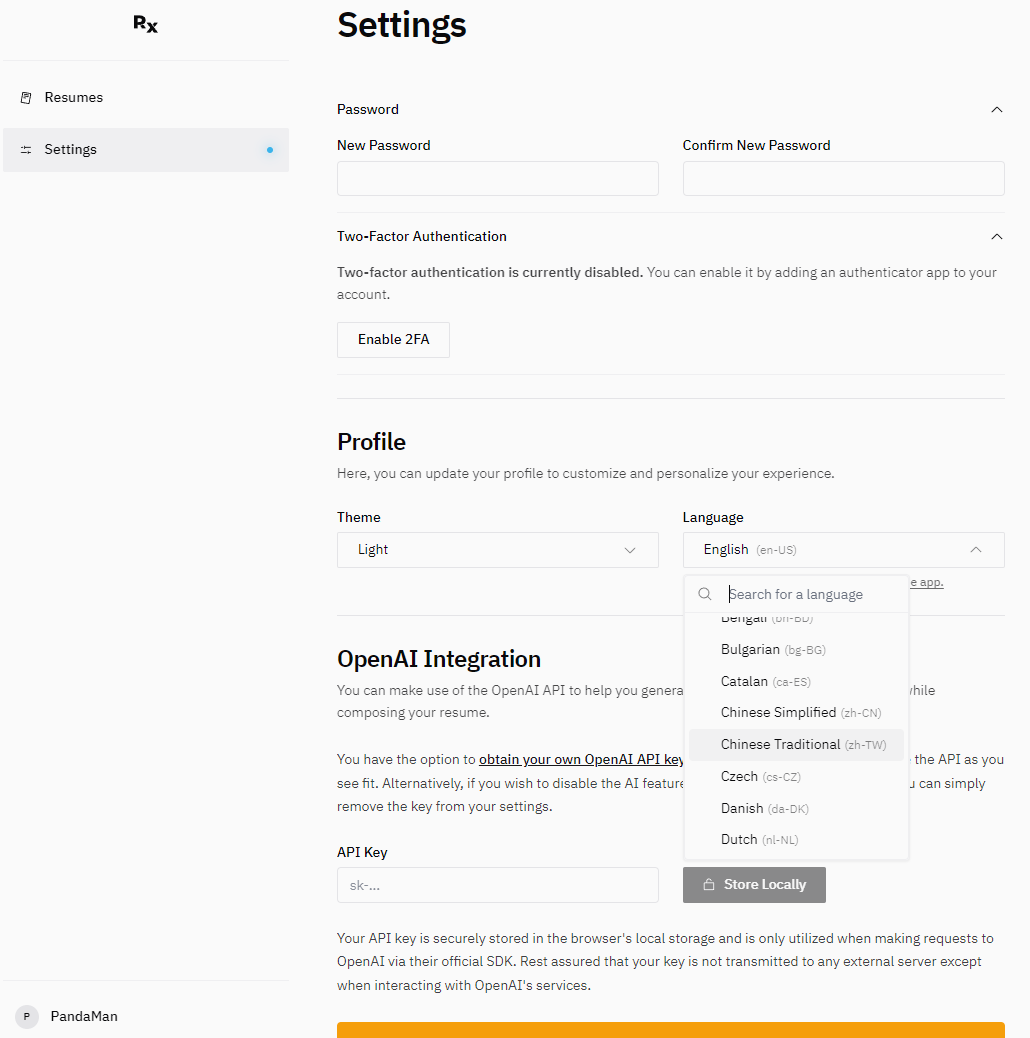Focus the New Password field
This screenshot has width=1030, height=1038.
pyautogui.click(x=497, y=179)
